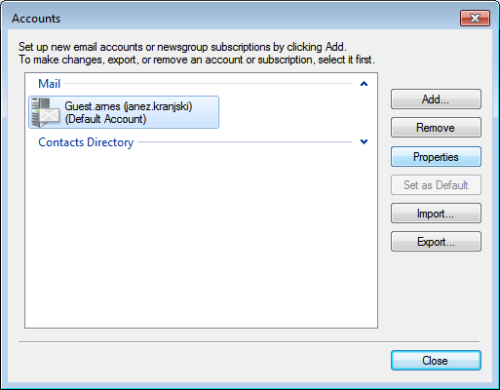Remove the selected account
This screenshot has height=390, width=500.
click(x=436, y=127)
